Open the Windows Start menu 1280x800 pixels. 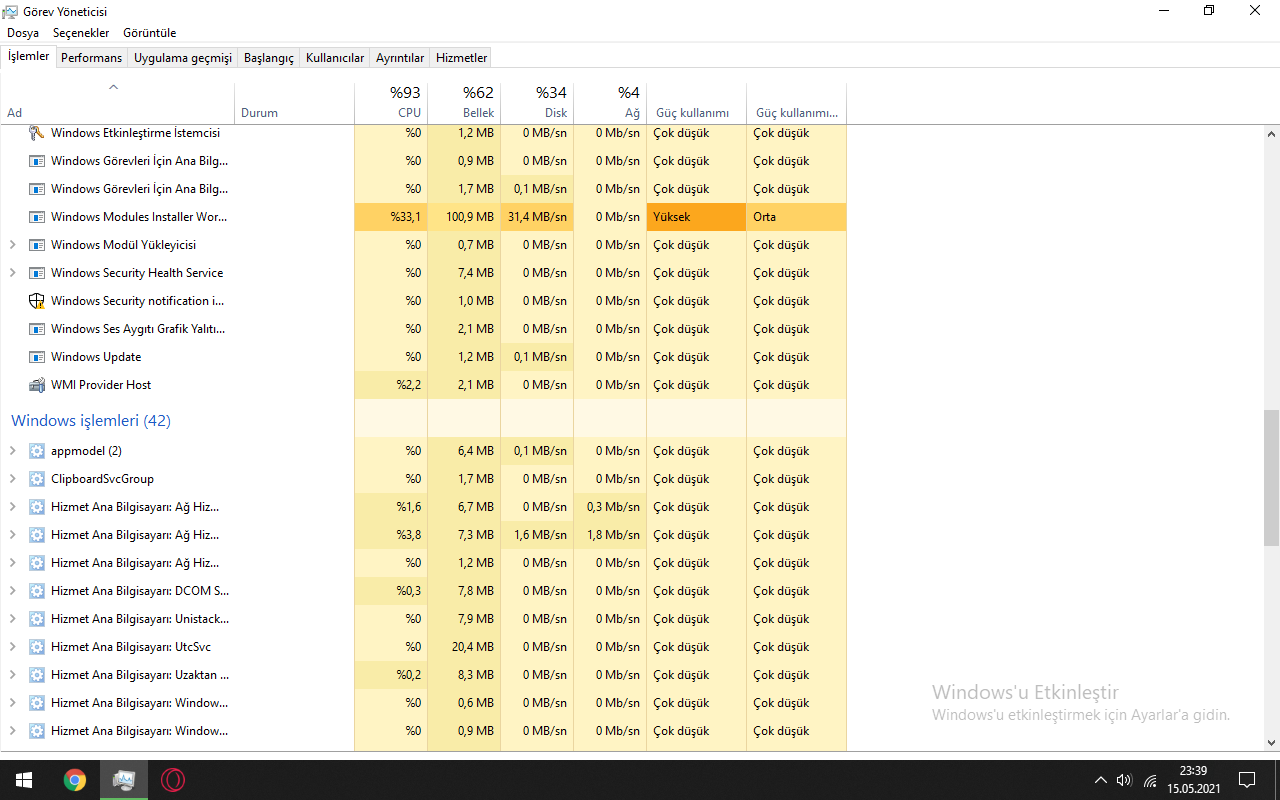pos(24,780)
